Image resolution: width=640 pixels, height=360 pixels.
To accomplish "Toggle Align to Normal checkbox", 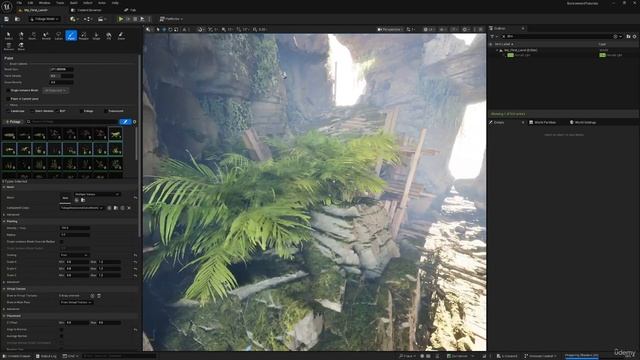I will [62, 329].
